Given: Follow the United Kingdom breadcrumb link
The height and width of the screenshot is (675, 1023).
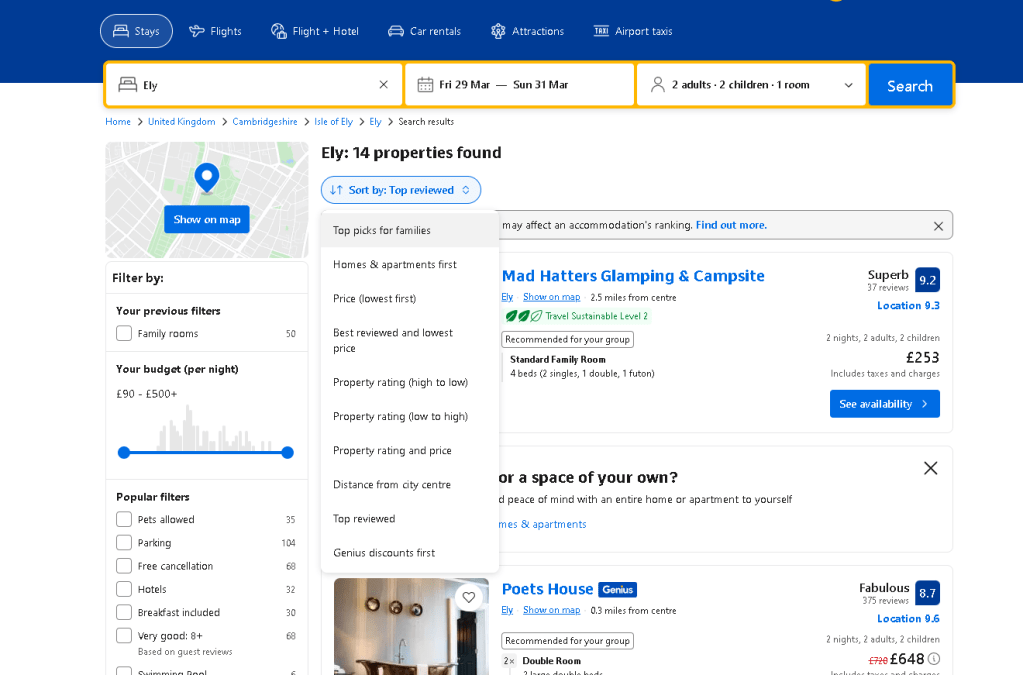Looking at the screenshot, I should click(181, 122).
